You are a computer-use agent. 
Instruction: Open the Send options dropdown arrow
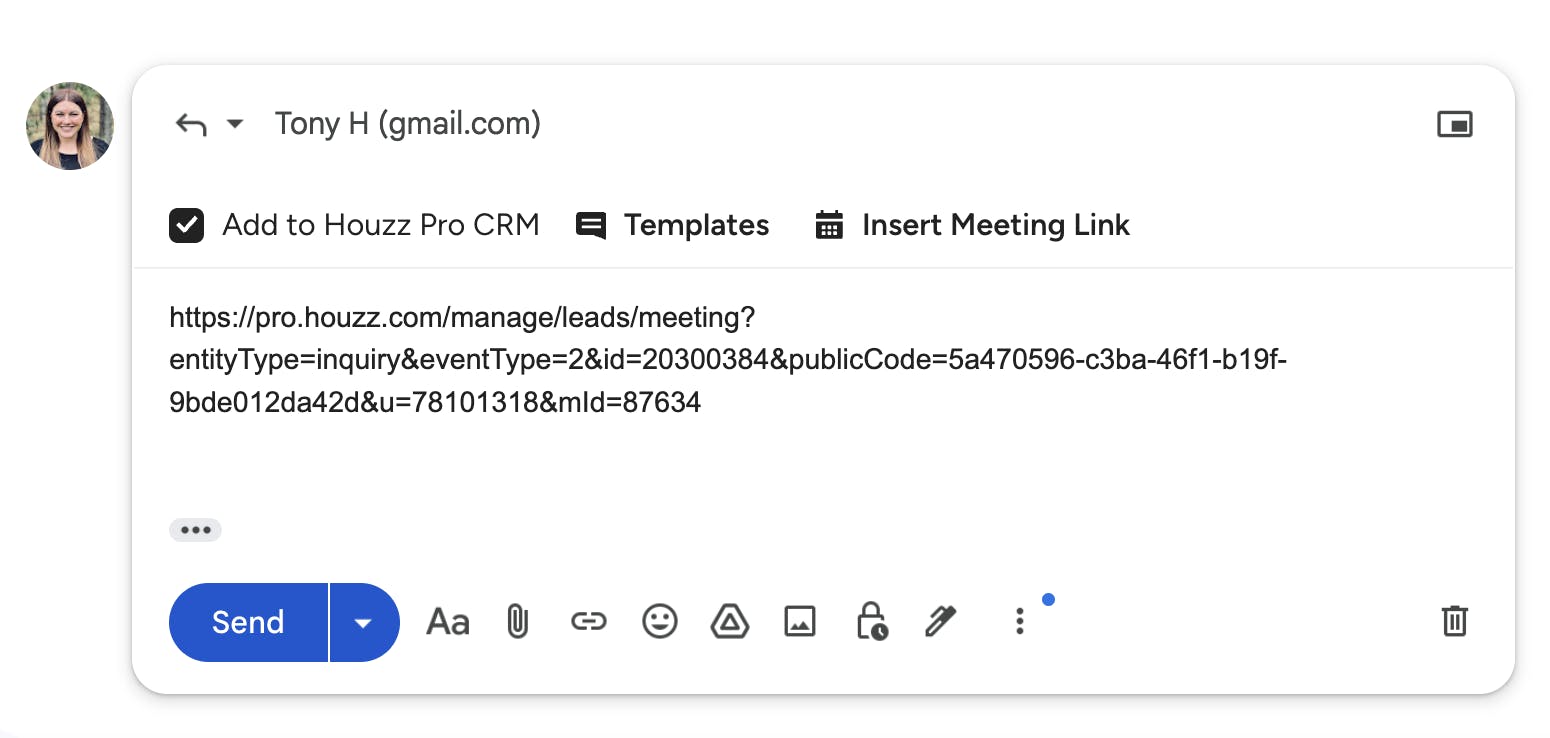coord(364,622)
